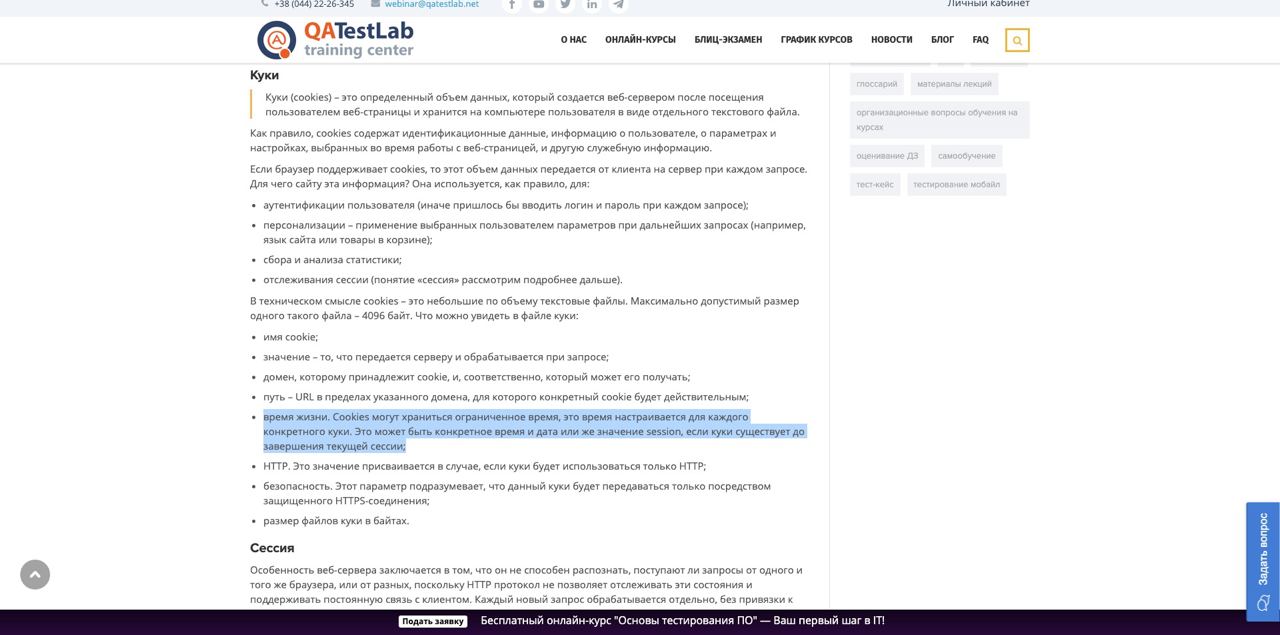The height and width of the screenshot is (635, 1280).
Task: Click the banner text 'Бесплатный онлайн-курс Основы тестирования ПО'
Action: (682, 621)
